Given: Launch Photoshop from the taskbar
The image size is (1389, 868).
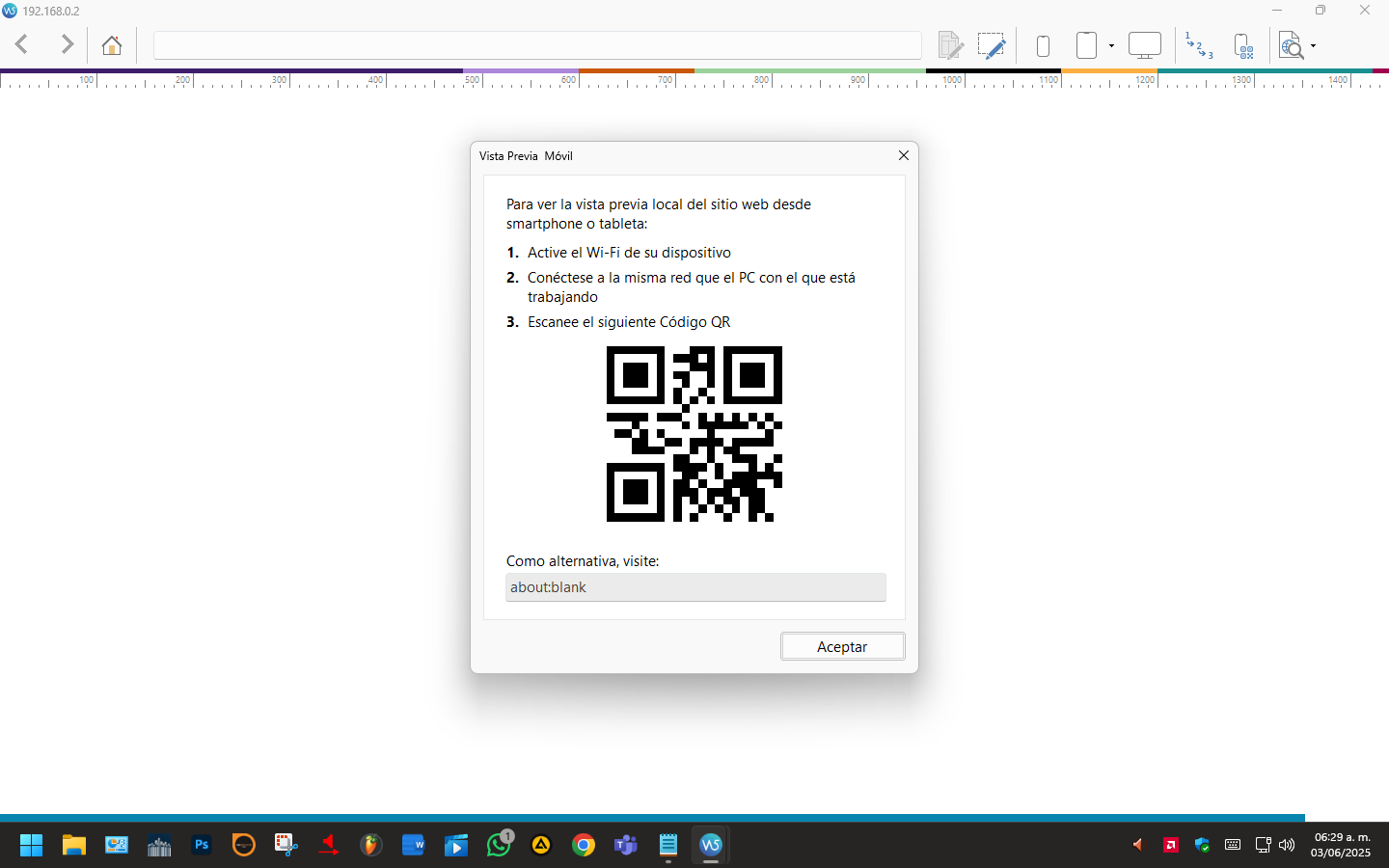Looking at the screenshot, I should pos(202,845).
